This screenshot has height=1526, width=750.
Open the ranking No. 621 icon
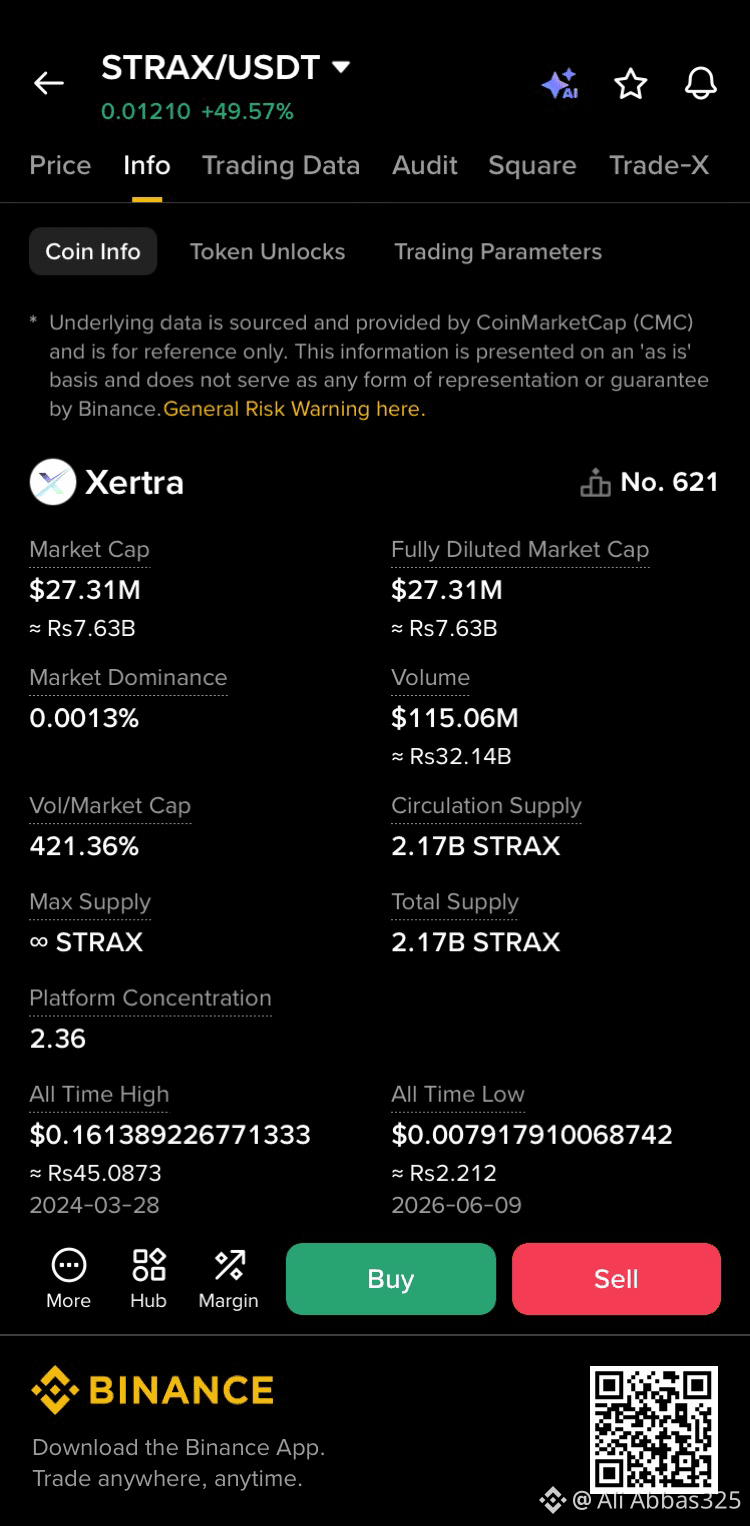coord(595,483)
